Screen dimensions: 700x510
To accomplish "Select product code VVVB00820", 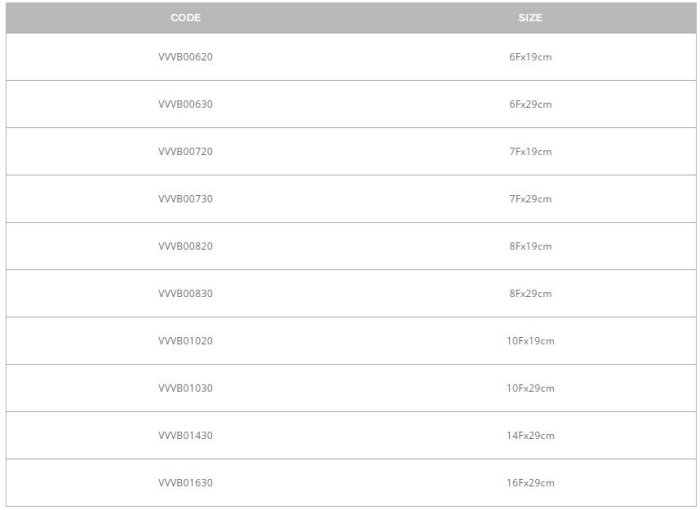I will pyautogui.click(x=186, y=246).
